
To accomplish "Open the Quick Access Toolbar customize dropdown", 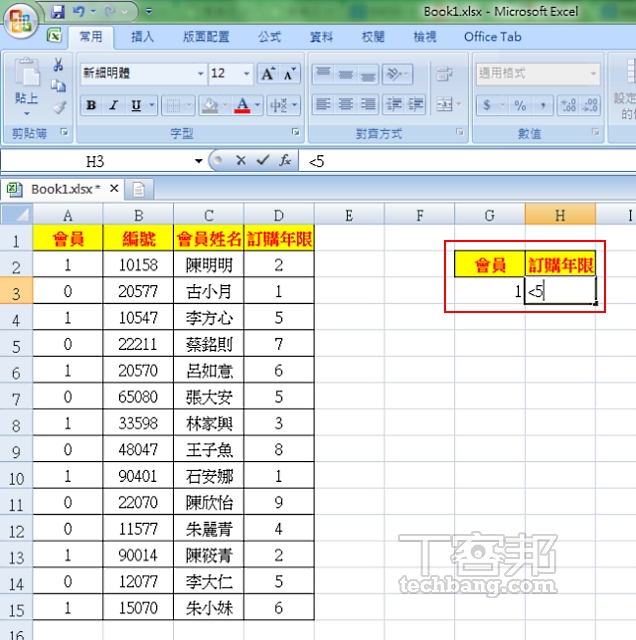I will (149, 11).
